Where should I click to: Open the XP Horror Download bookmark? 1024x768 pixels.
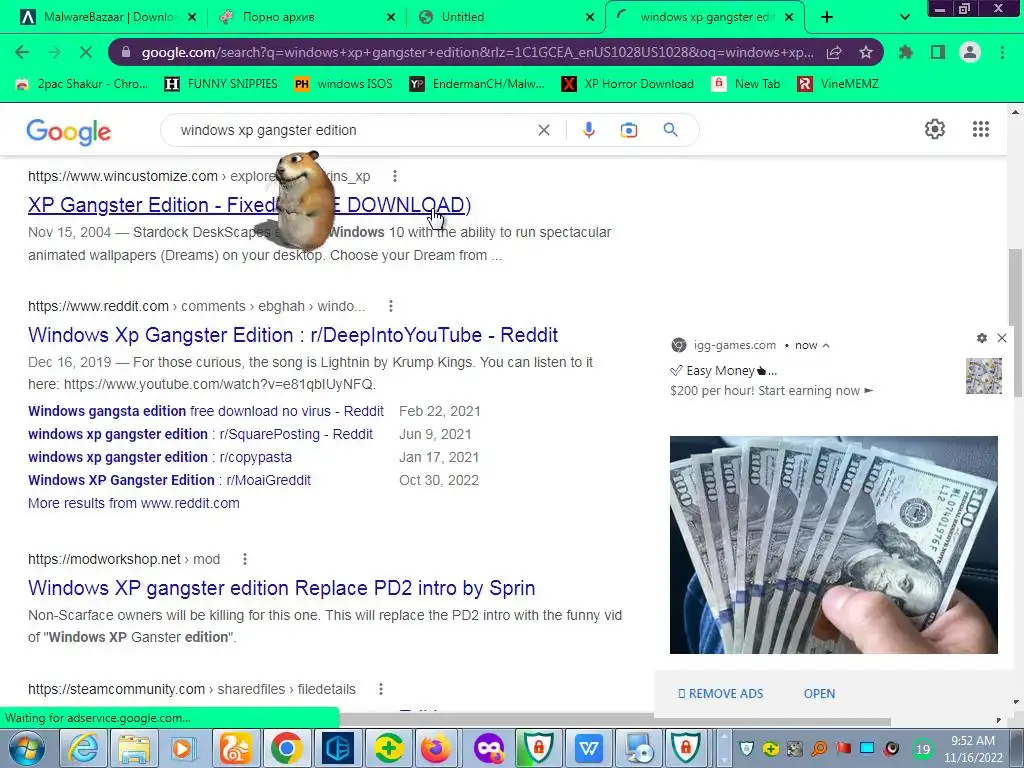click(x=628, y=84)
